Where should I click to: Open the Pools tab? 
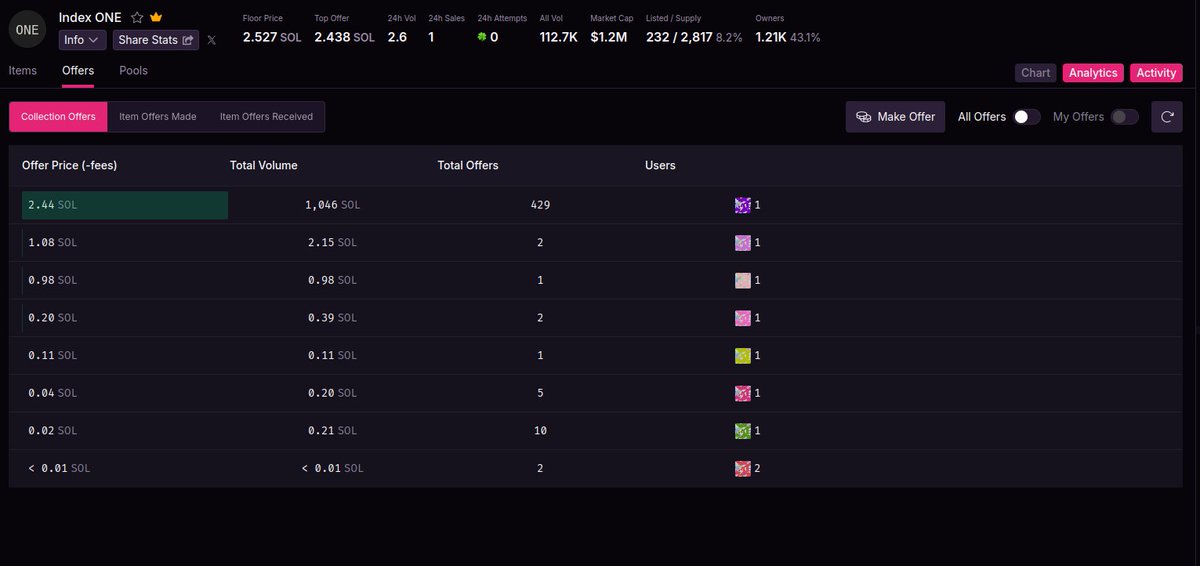point(133,71)
